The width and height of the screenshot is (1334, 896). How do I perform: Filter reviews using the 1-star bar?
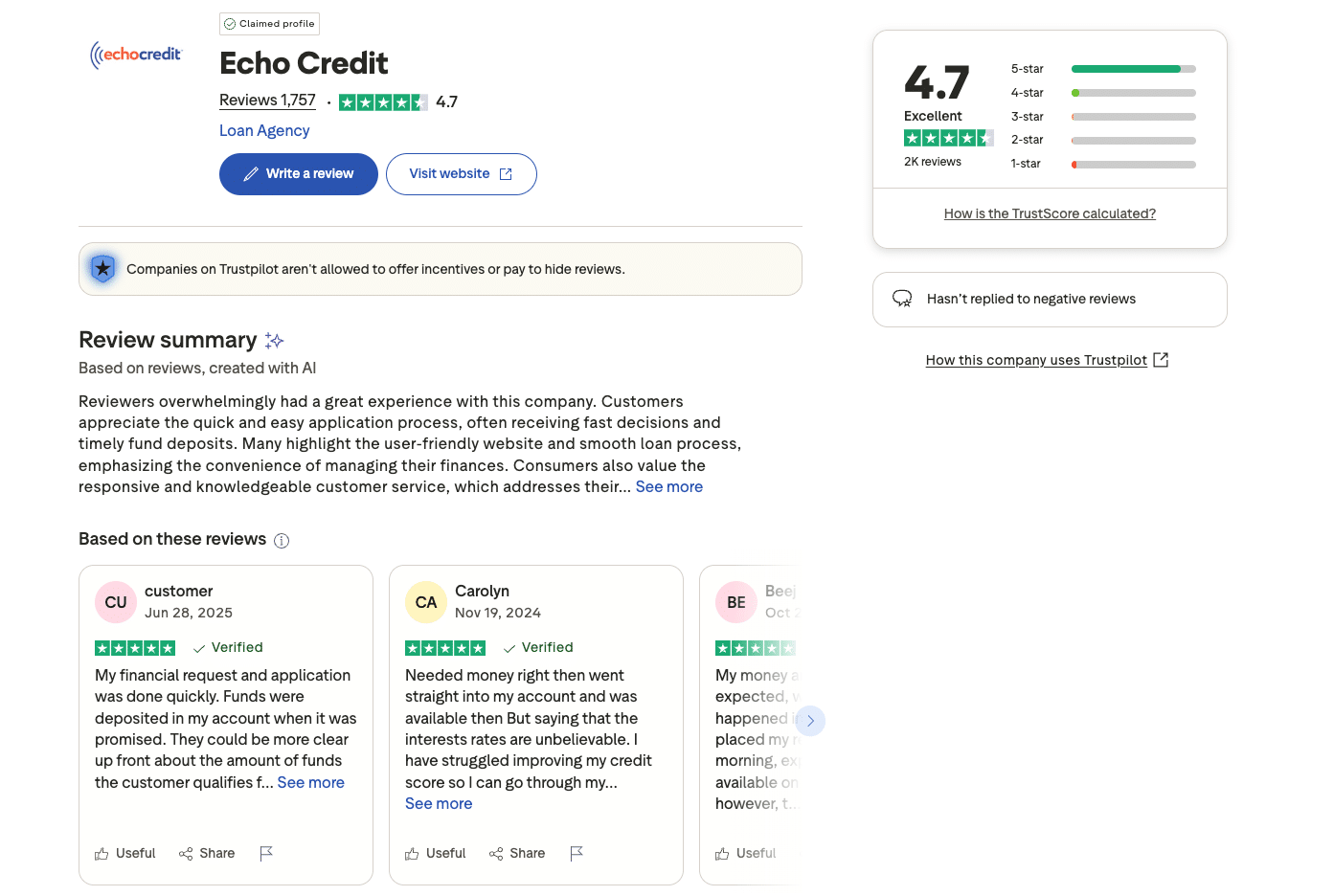1133,163
